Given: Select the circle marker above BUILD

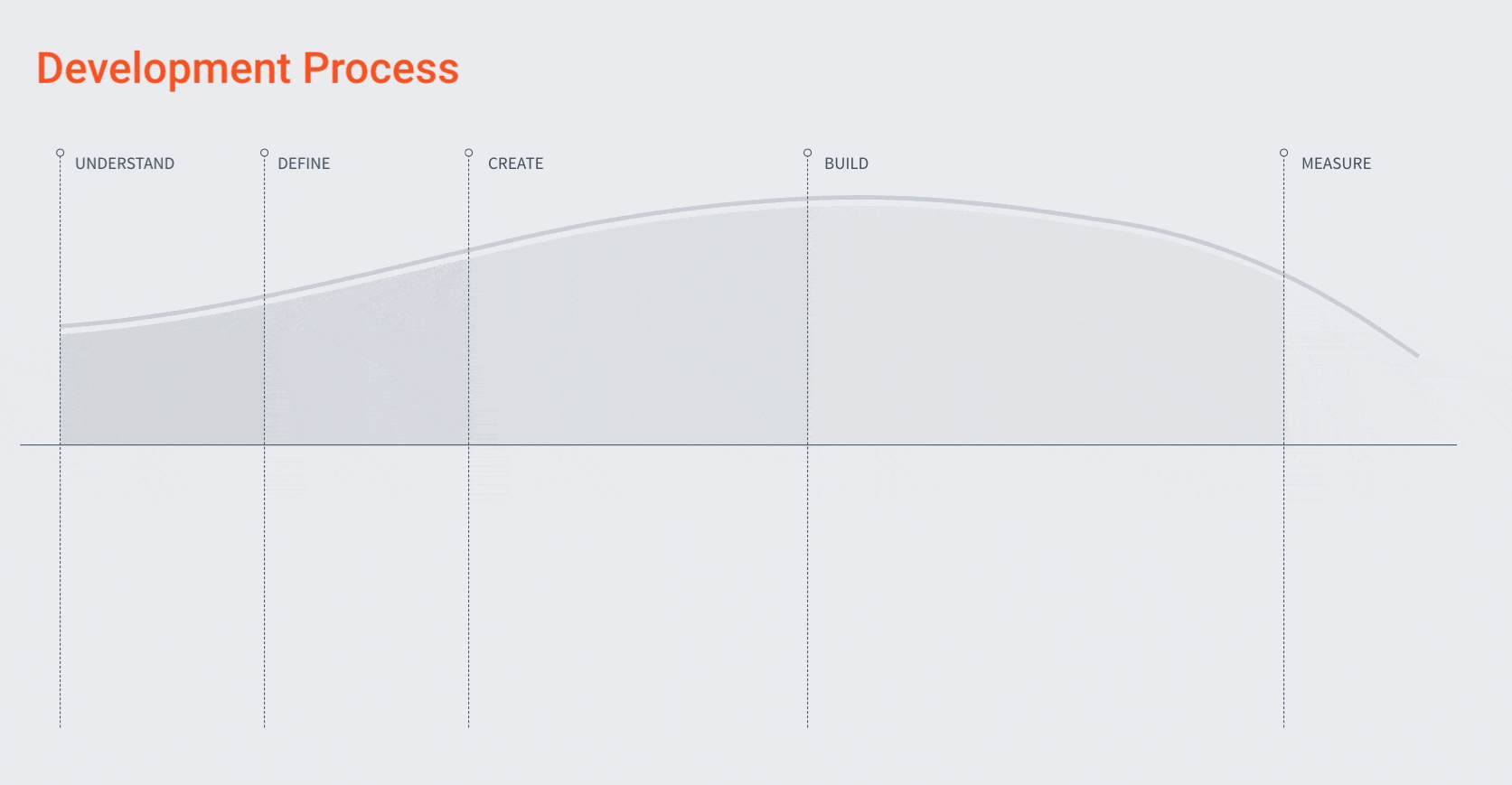Looking at the screenshot, I should pos(808,153).
